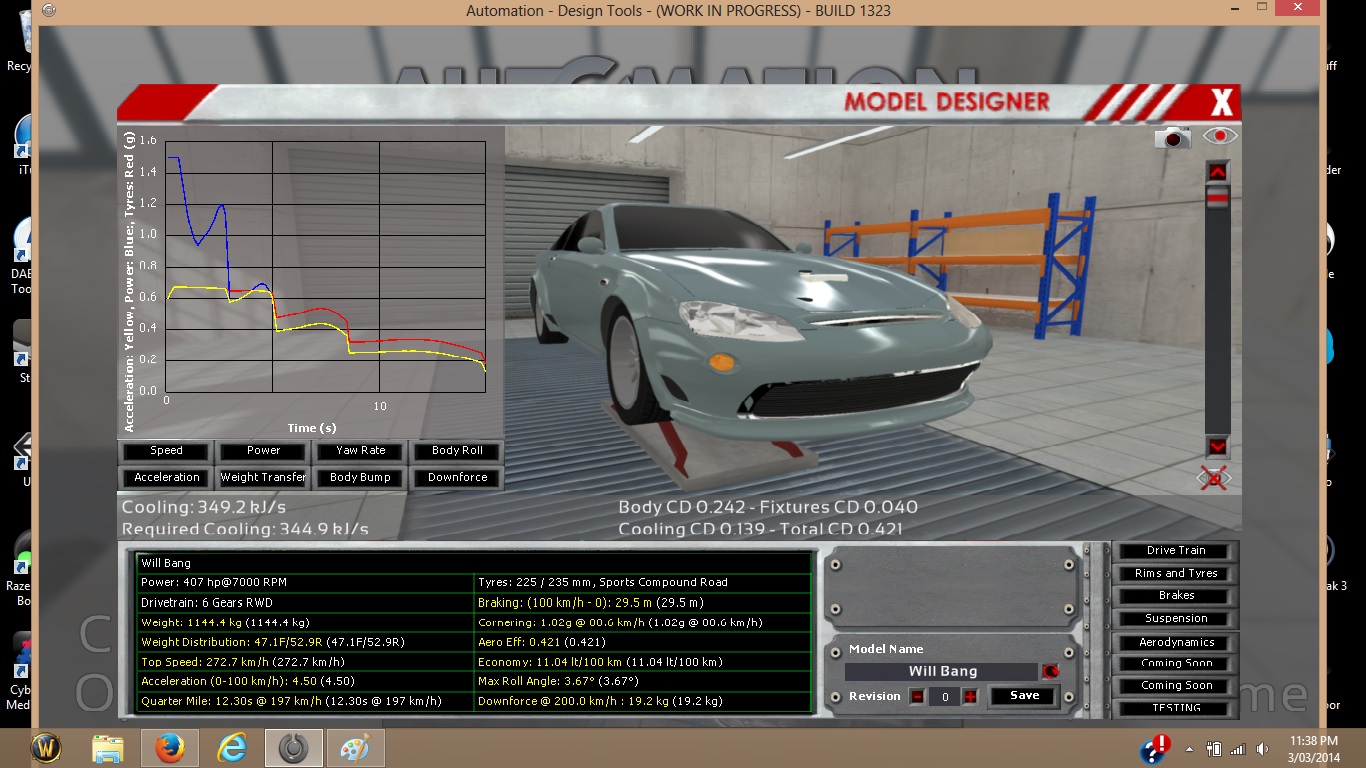Open the Rims and Tyres tab

coord(1176,574)
